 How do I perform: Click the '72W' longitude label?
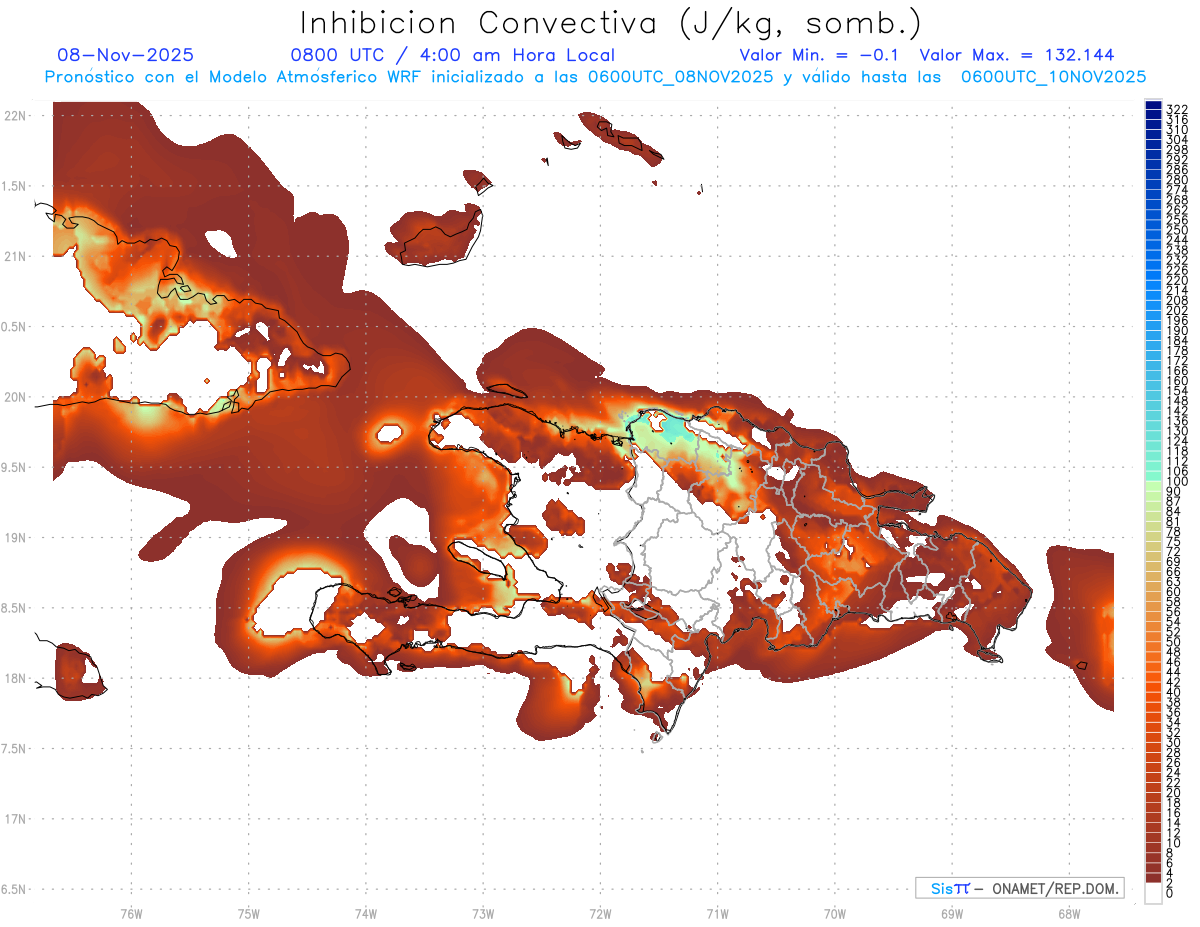(600, 913)
